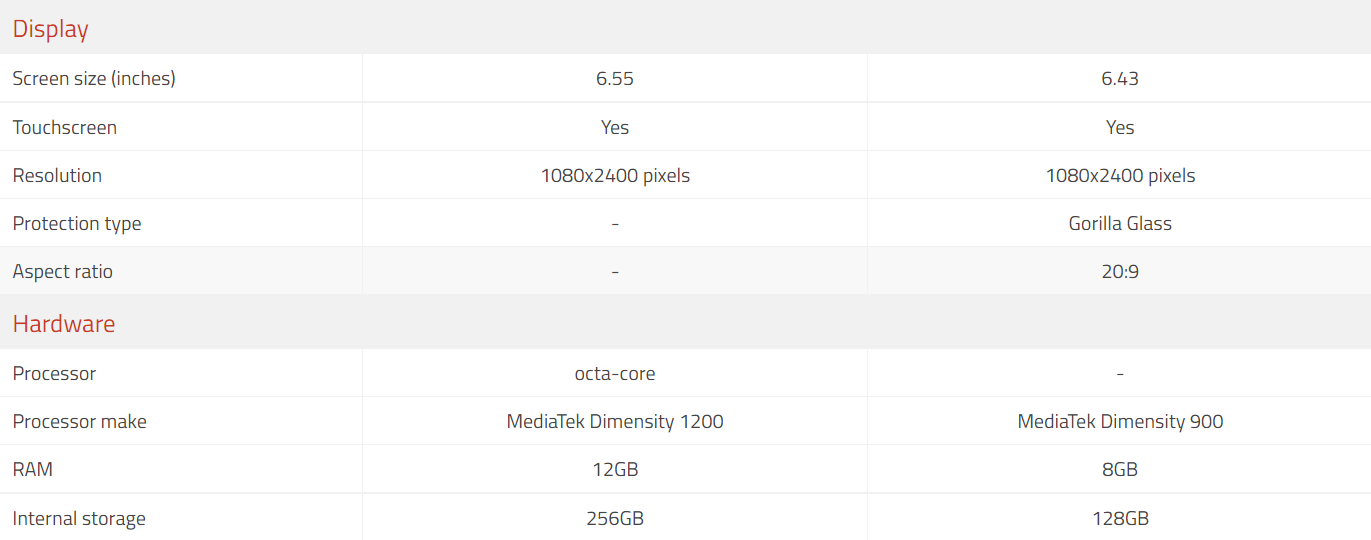
Task: Click the 20:9 aspect ratio value
Action: click(1120, 271)
